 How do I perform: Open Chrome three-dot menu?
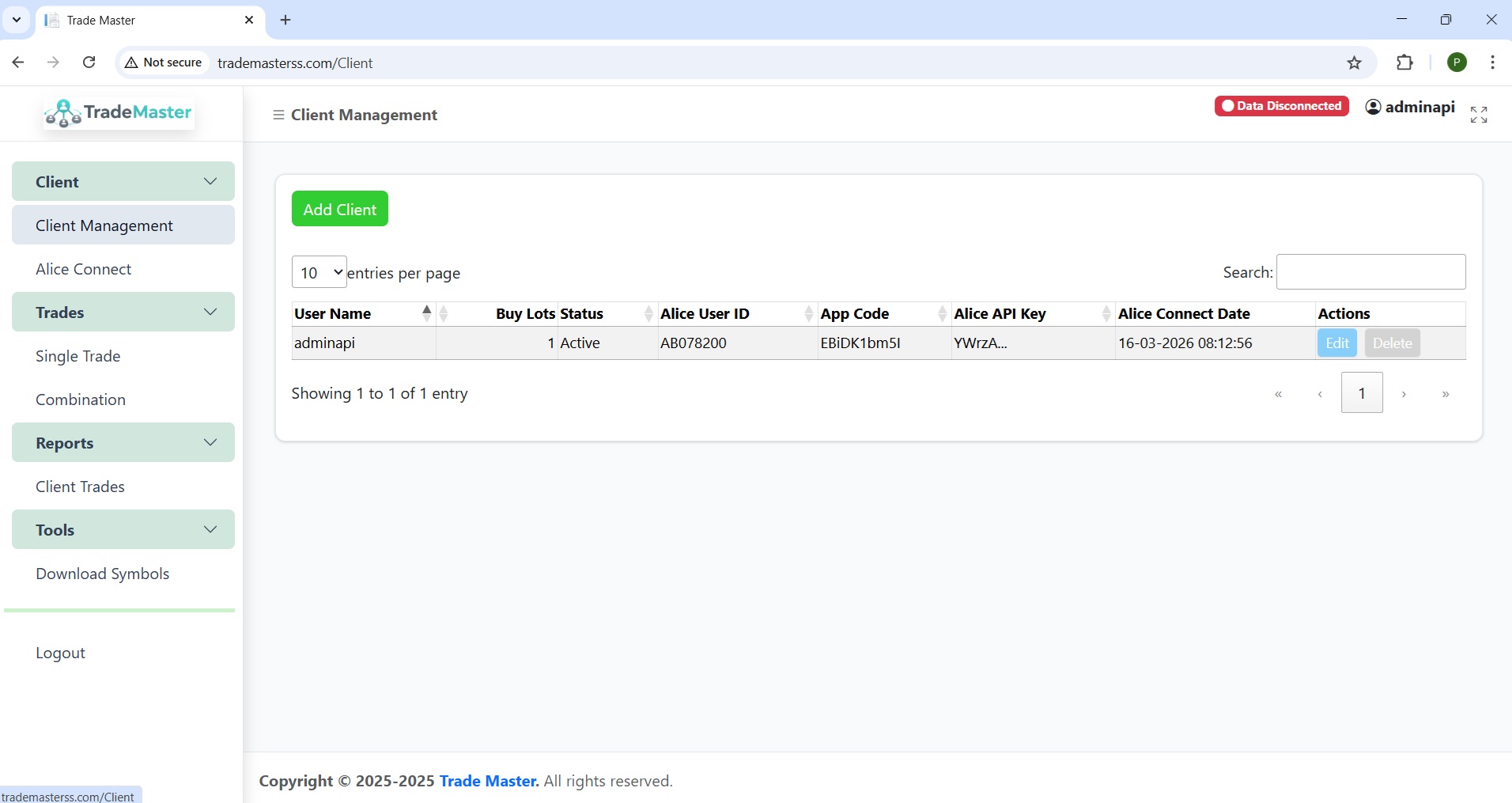tap(1492, 62)
